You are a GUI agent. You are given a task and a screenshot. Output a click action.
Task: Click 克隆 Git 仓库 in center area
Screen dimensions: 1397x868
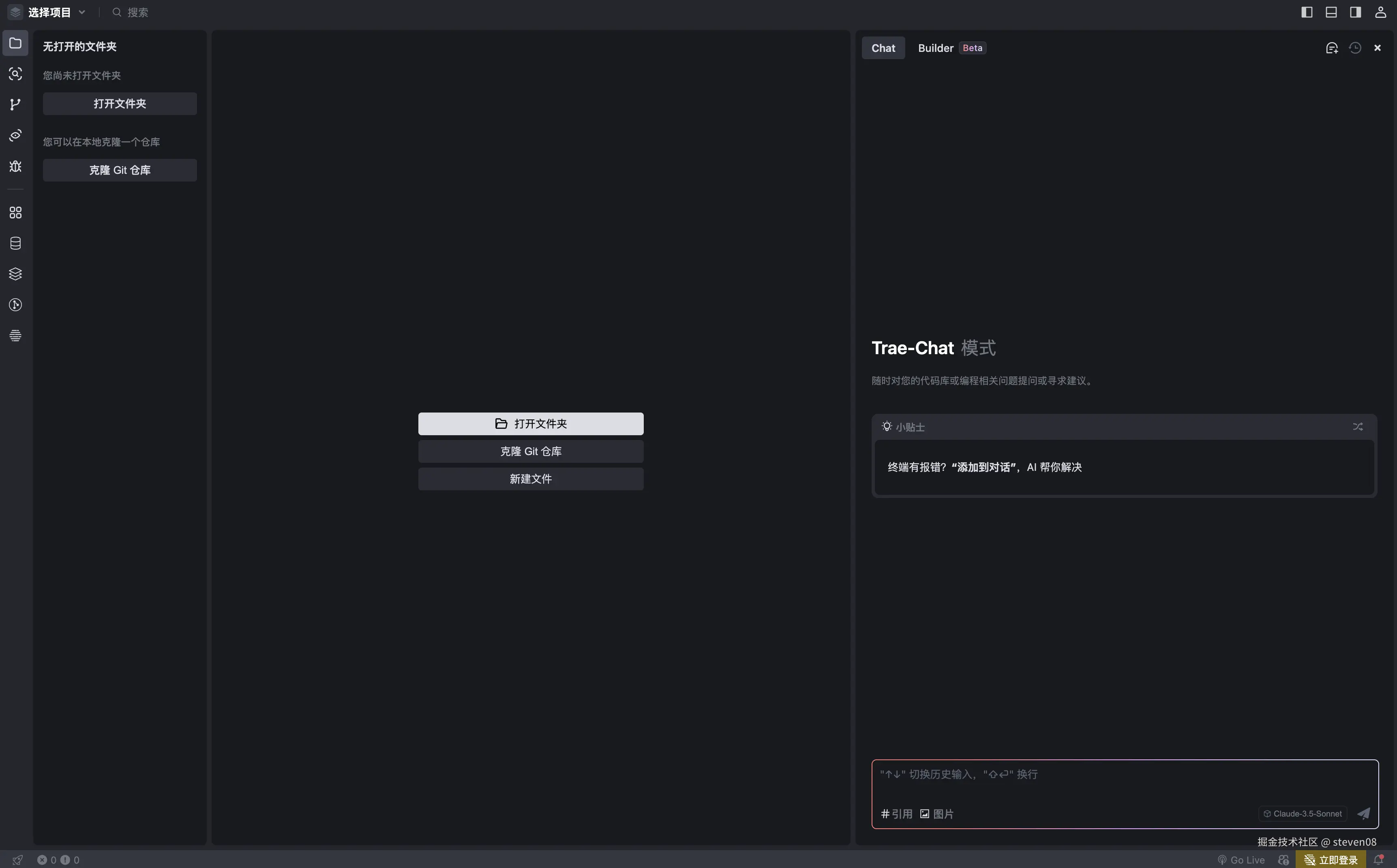click(x=531, y=451)
